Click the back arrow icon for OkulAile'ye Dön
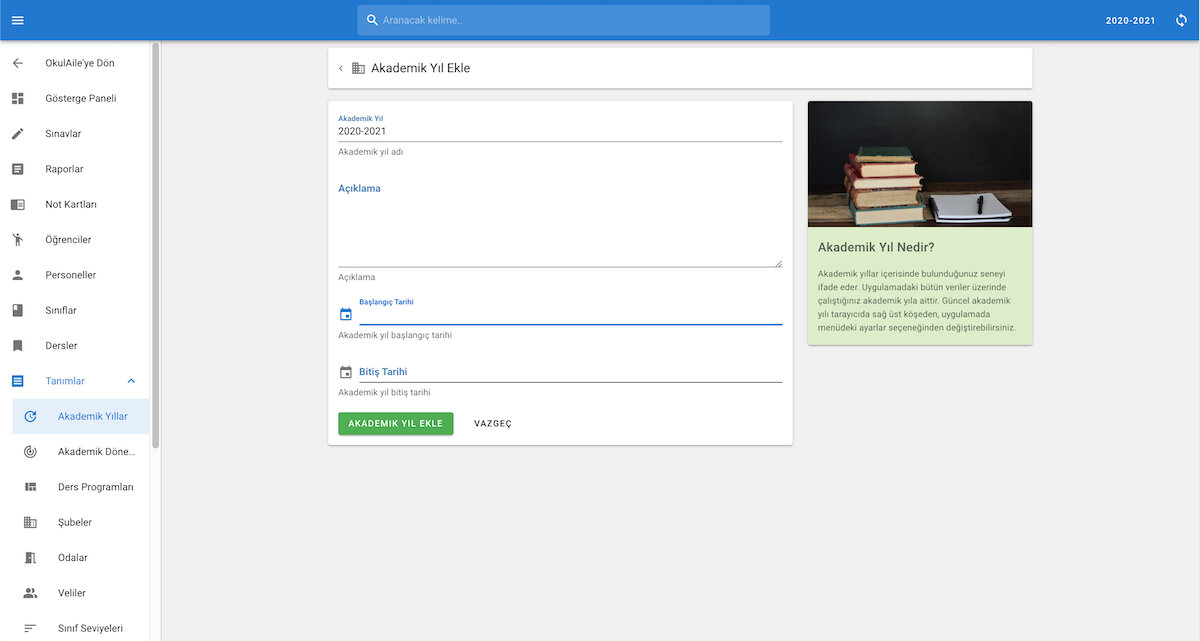Viewport: 1200px width, 641px height. (17, 63)
